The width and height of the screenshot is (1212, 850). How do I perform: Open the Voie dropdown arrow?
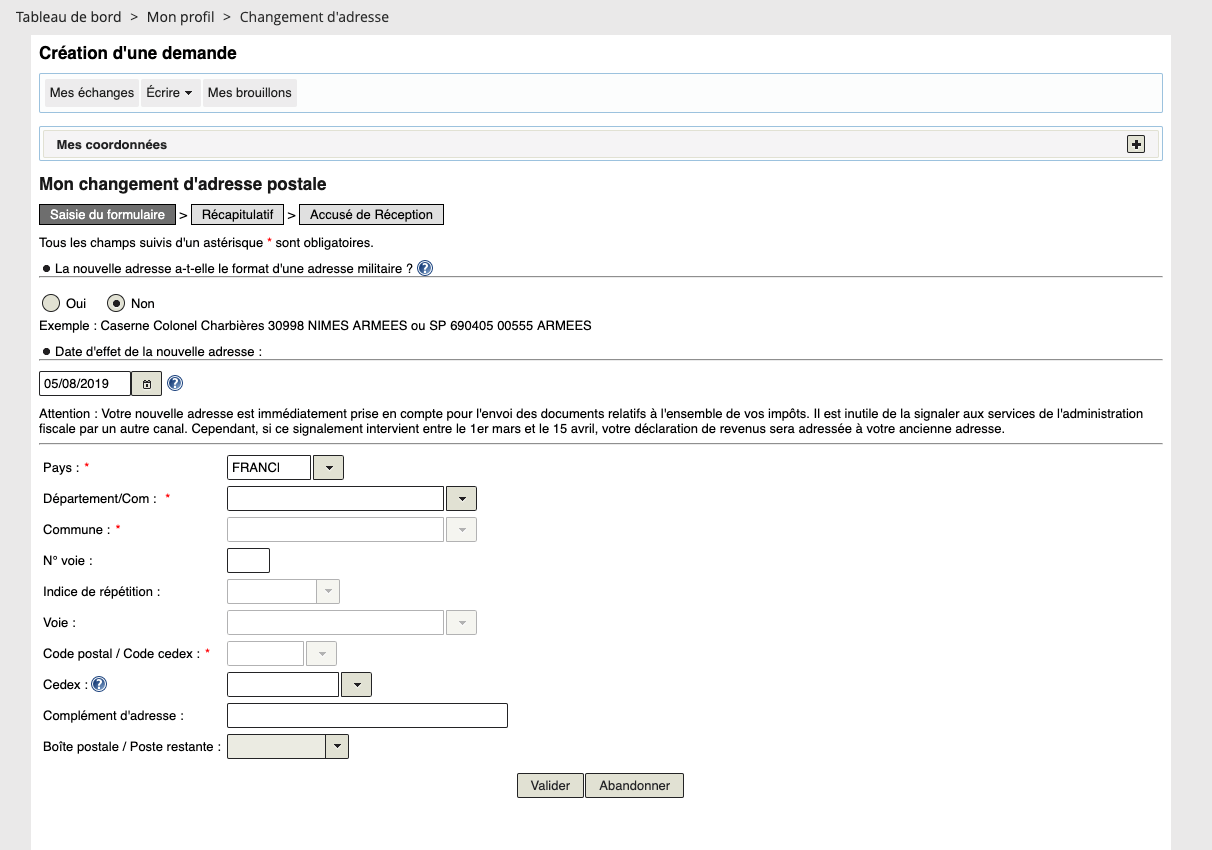pyautogui.click(x=461, y=623)
